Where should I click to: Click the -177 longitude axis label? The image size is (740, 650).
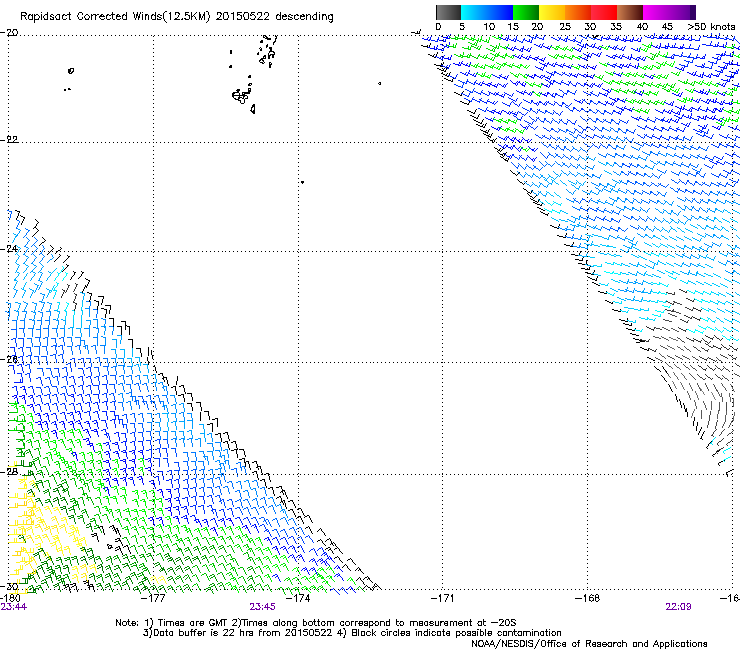153,598
